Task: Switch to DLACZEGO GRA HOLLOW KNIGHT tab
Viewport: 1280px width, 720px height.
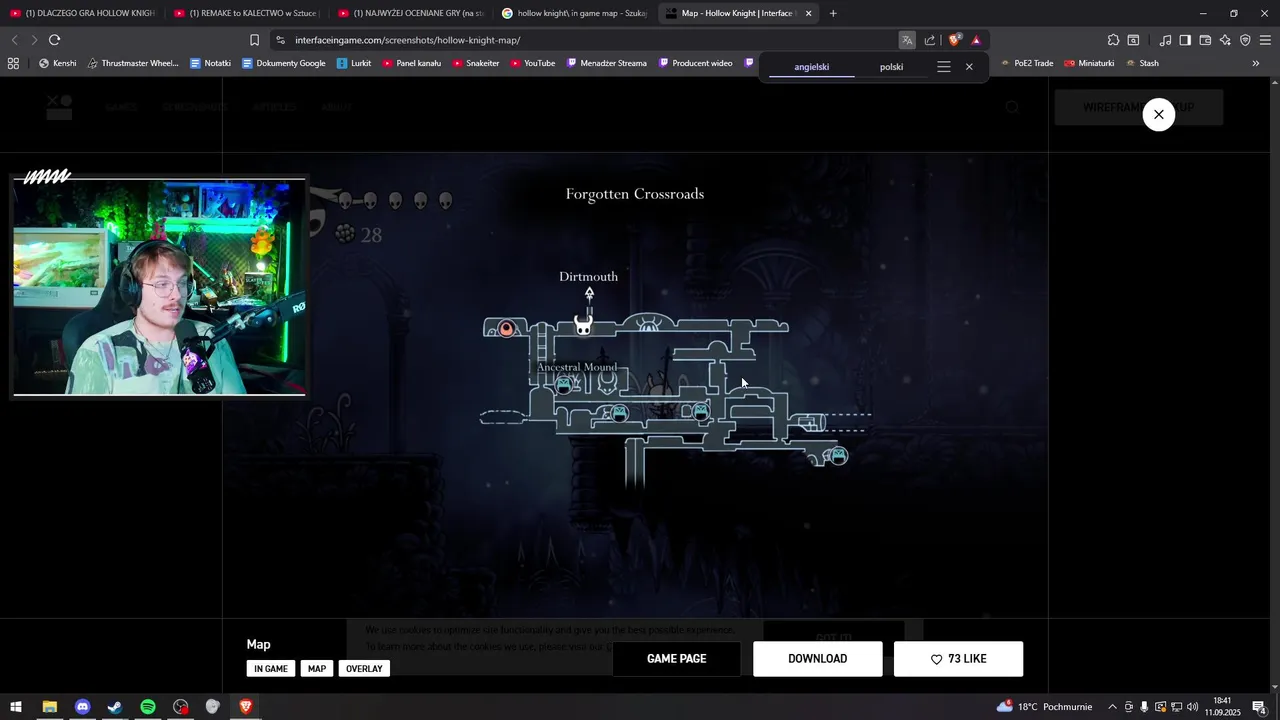Action: (x=82, y=13)
